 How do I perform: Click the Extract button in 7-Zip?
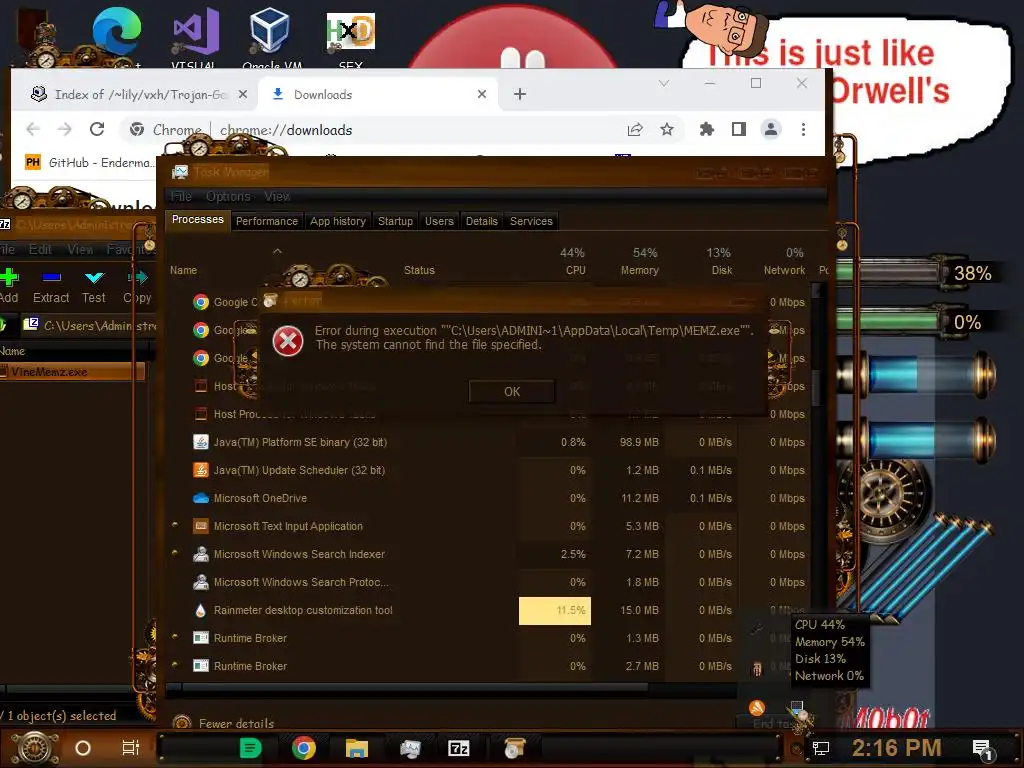click(x=51, y=286)
